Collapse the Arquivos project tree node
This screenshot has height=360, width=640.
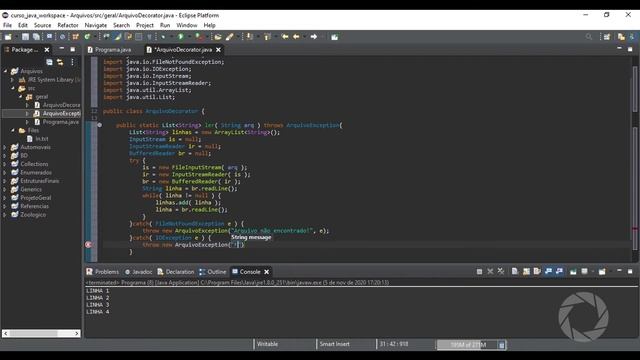[x=6, y=71]
